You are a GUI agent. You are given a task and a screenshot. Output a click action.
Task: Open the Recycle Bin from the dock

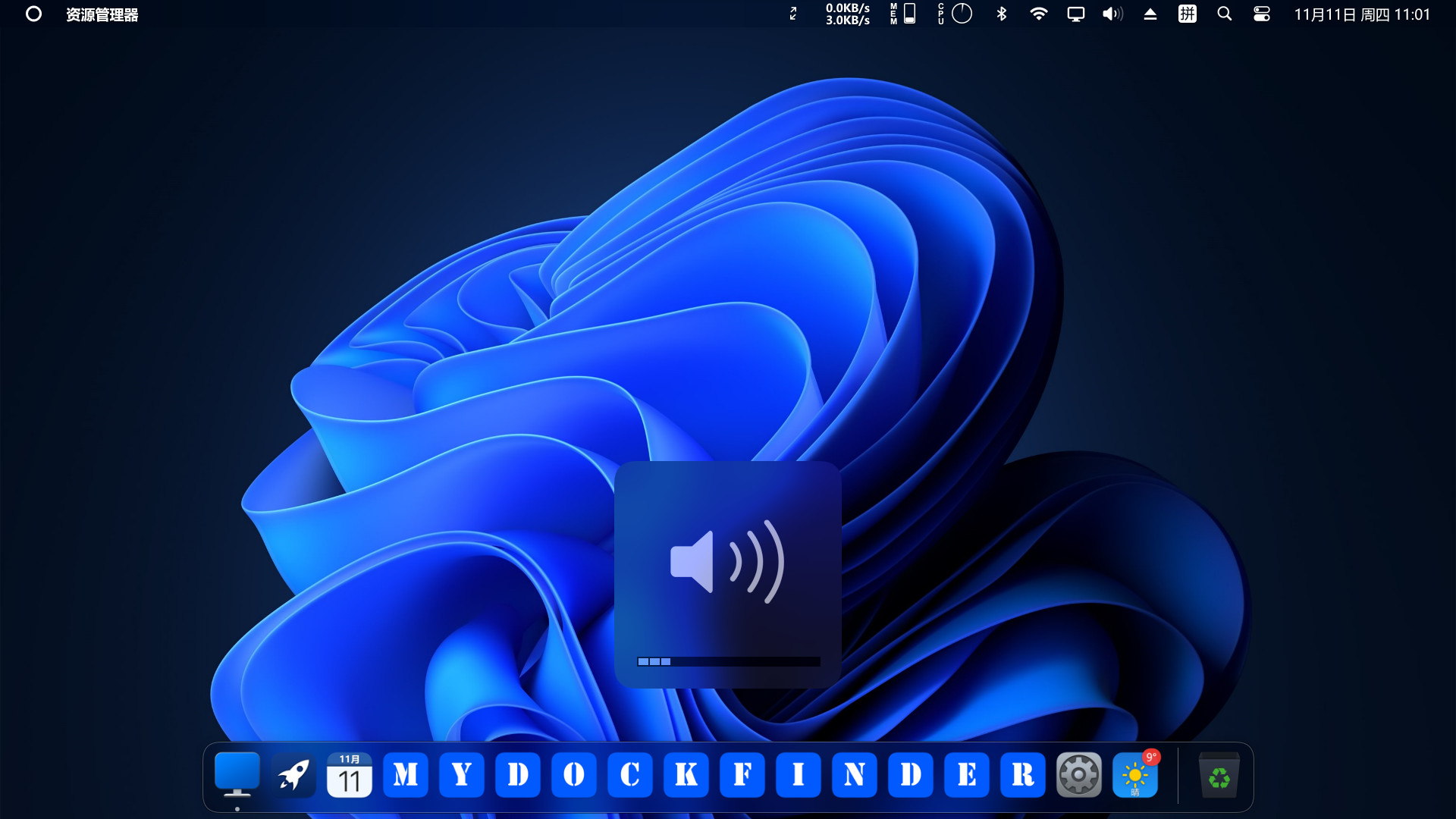point(1219,774)
